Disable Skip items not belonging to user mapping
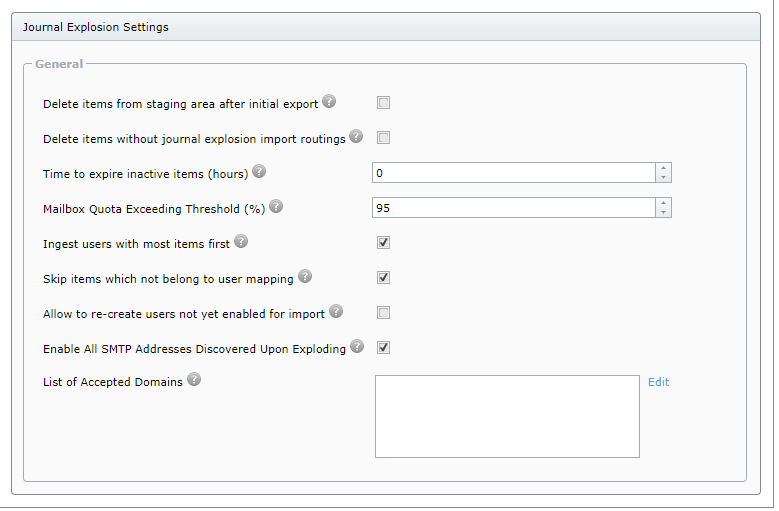779x511 pixels. 384,278
